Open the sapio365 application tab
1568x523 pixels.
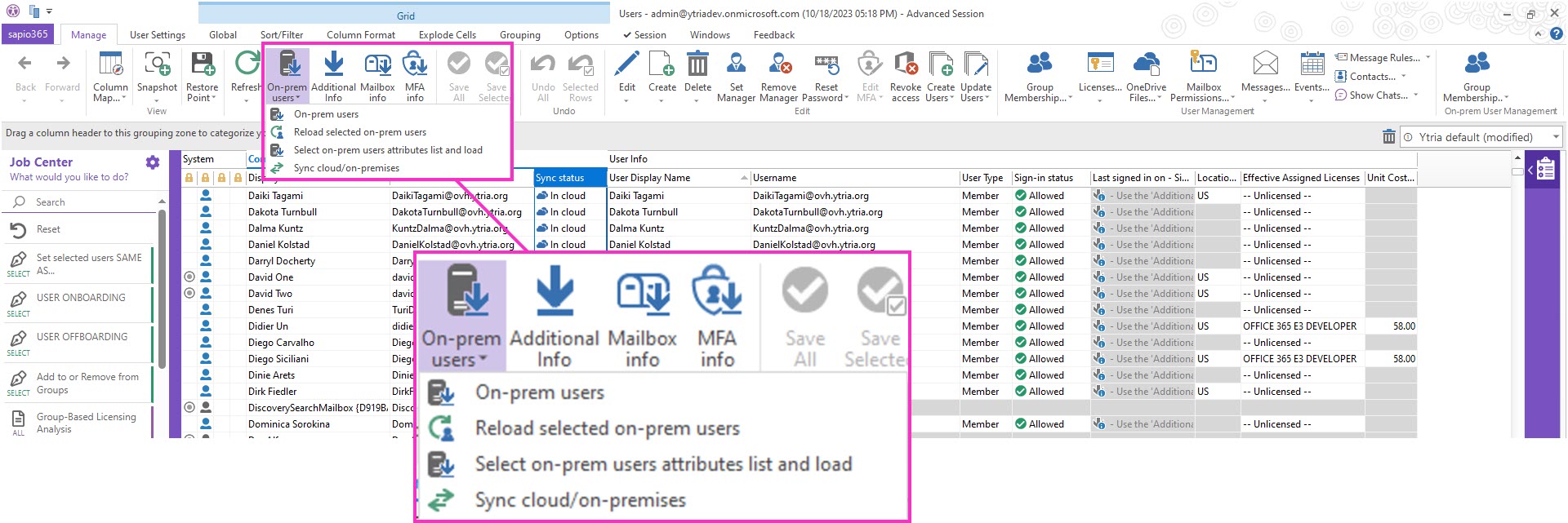pyautogui.click(x=29, y=34)
